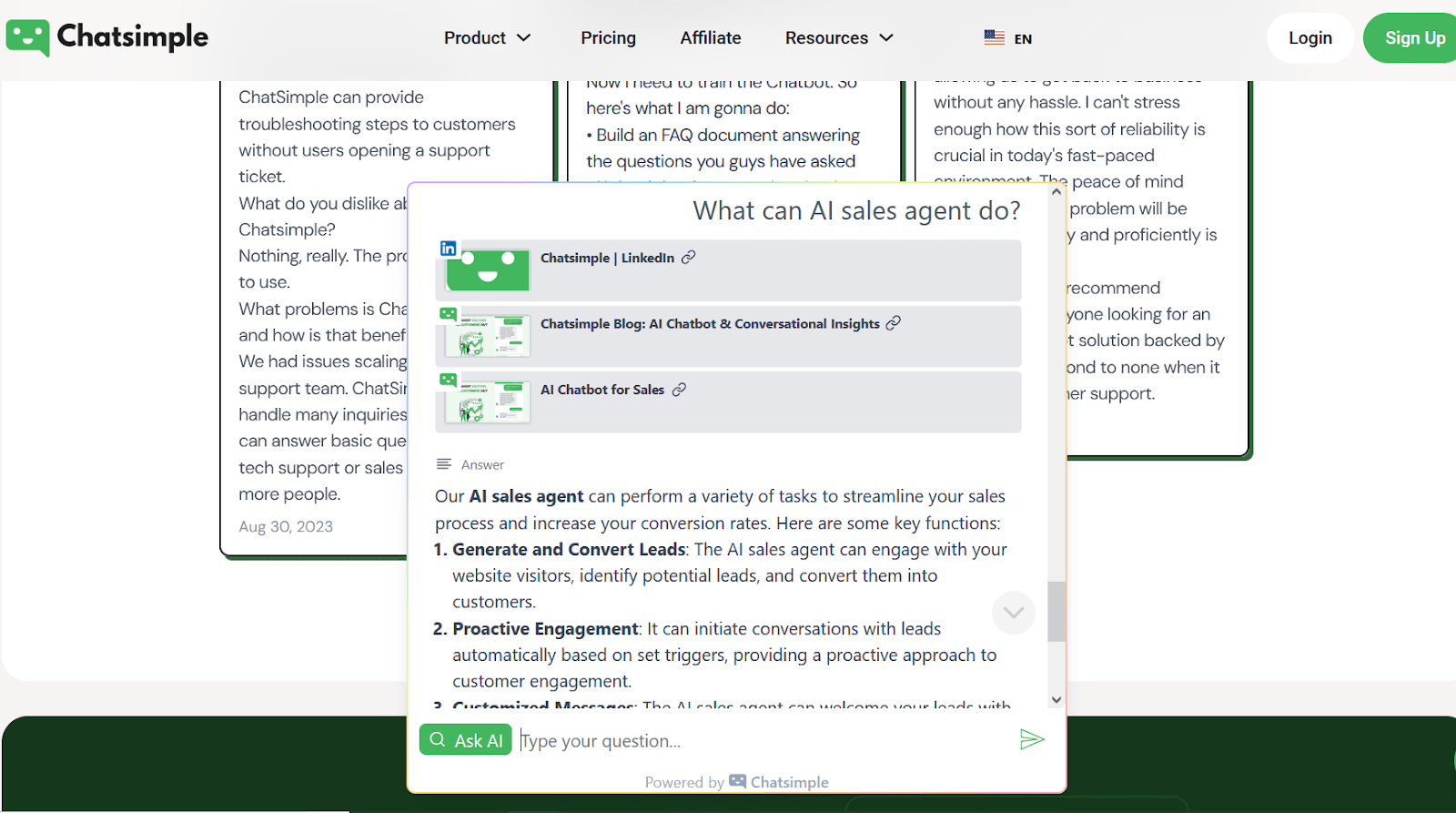Click the US flag language icon
The height and width of the screenshot is (813, 1456).
pos(994,38)
